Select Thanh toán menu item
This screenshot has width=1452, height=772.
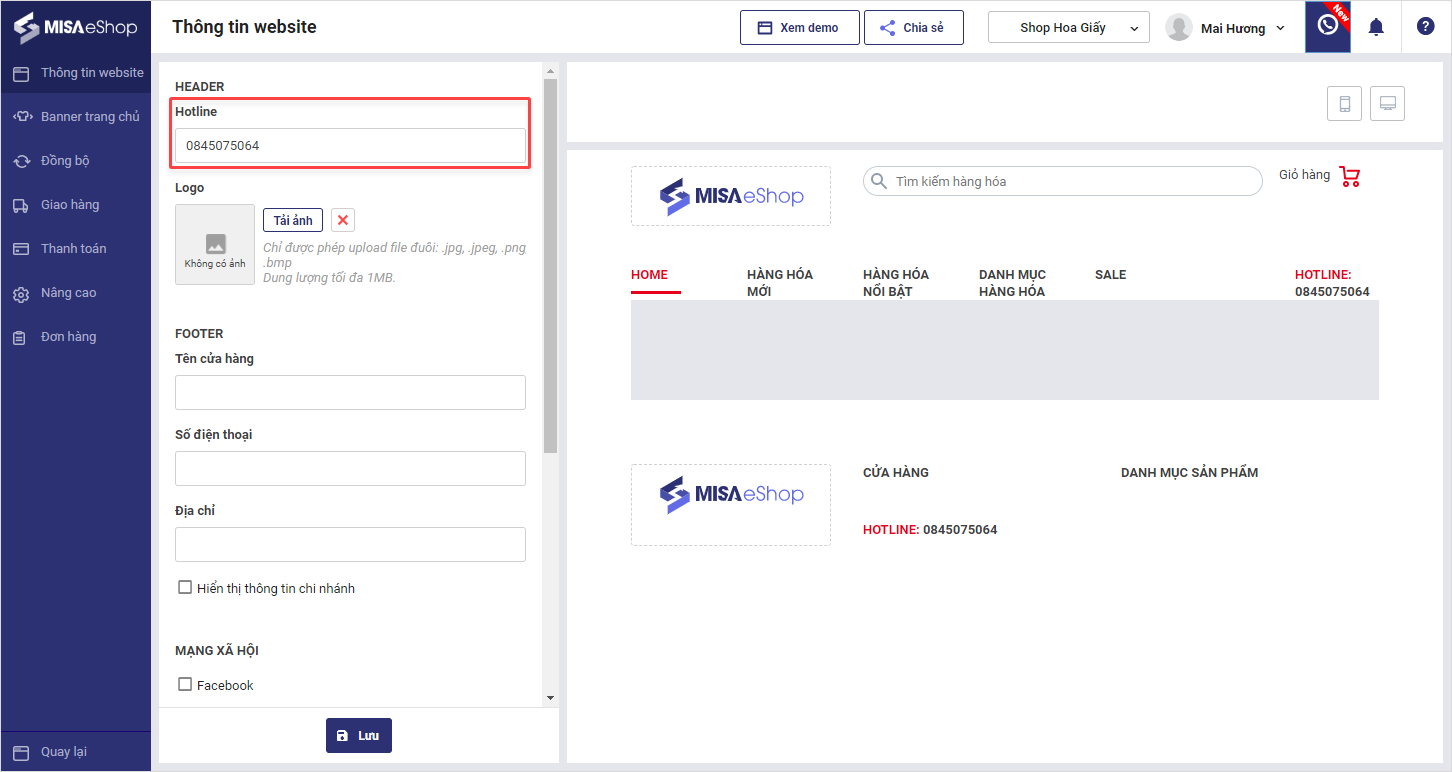pos(76,249)
